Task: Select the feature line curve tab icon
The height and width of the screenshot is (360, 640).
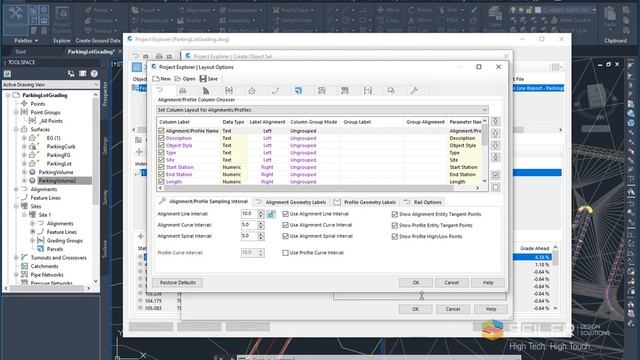Action: pos(276,91)
